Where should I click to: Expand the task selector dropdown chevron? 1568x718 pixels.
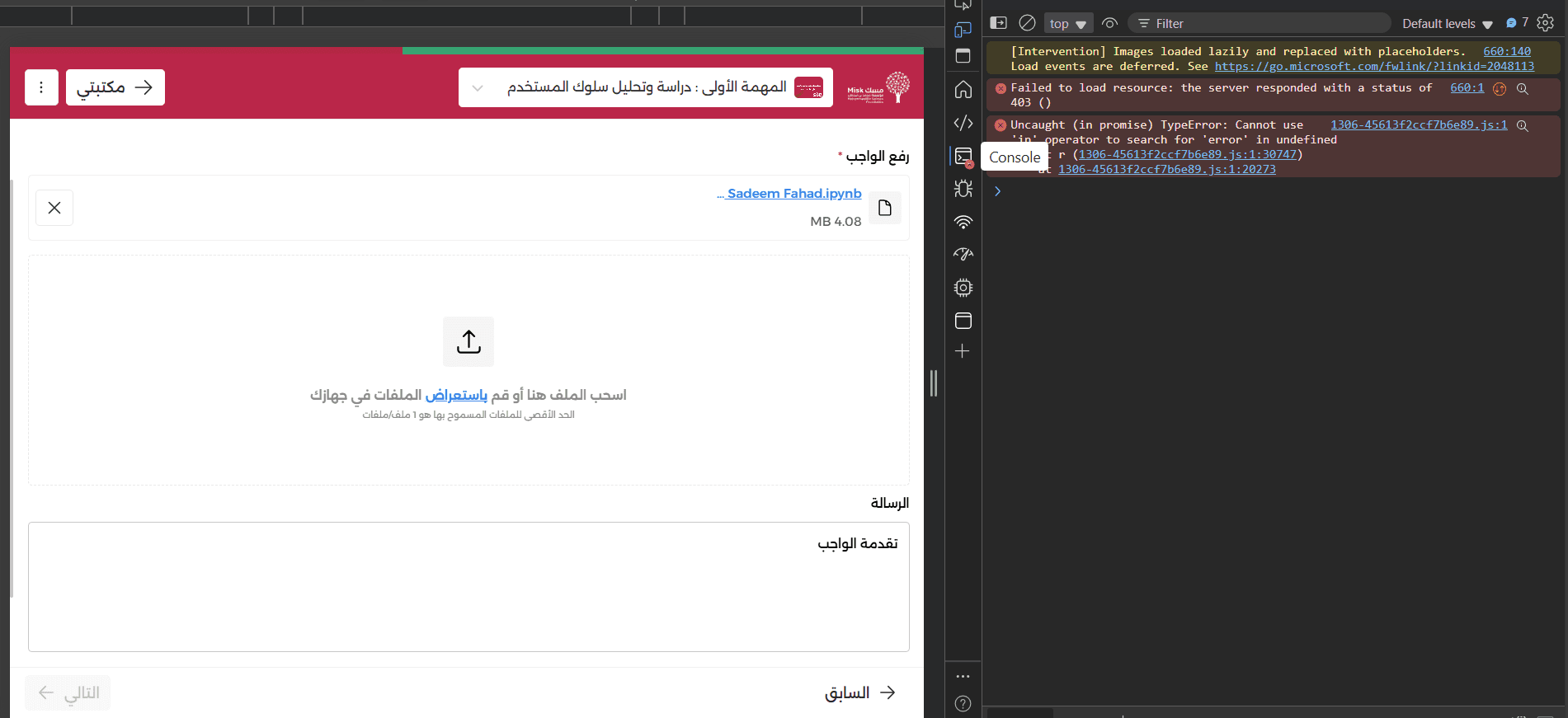point(478,87)
